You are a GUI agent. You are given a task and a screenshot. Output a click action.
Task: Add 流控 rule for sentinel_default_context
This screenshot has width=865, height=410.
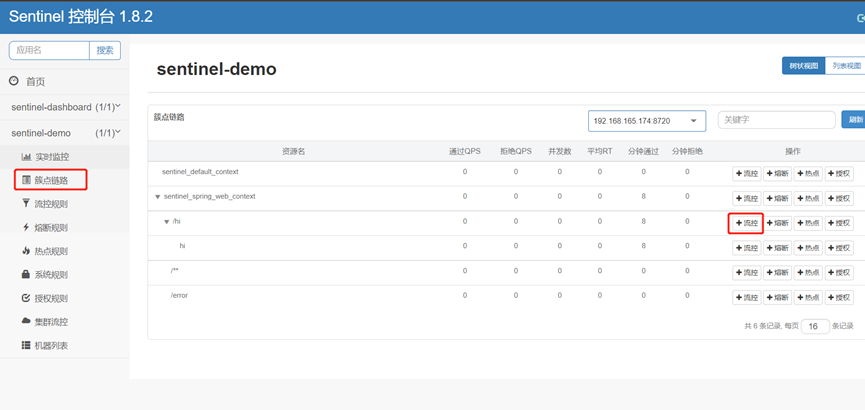click(747, 174)
